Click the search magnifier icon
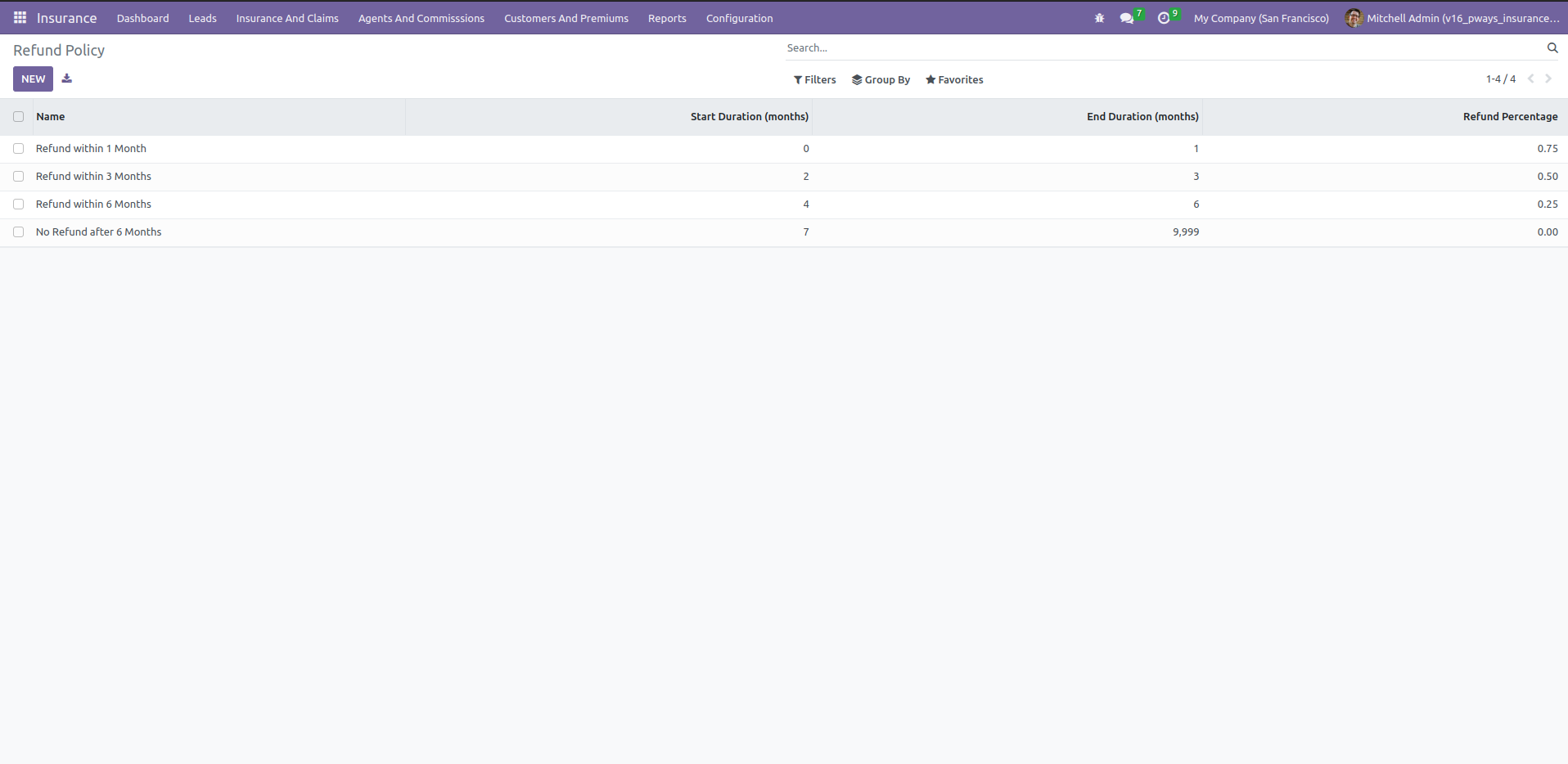This screenshot has height=764, width=1568. tap(1552, 47)
